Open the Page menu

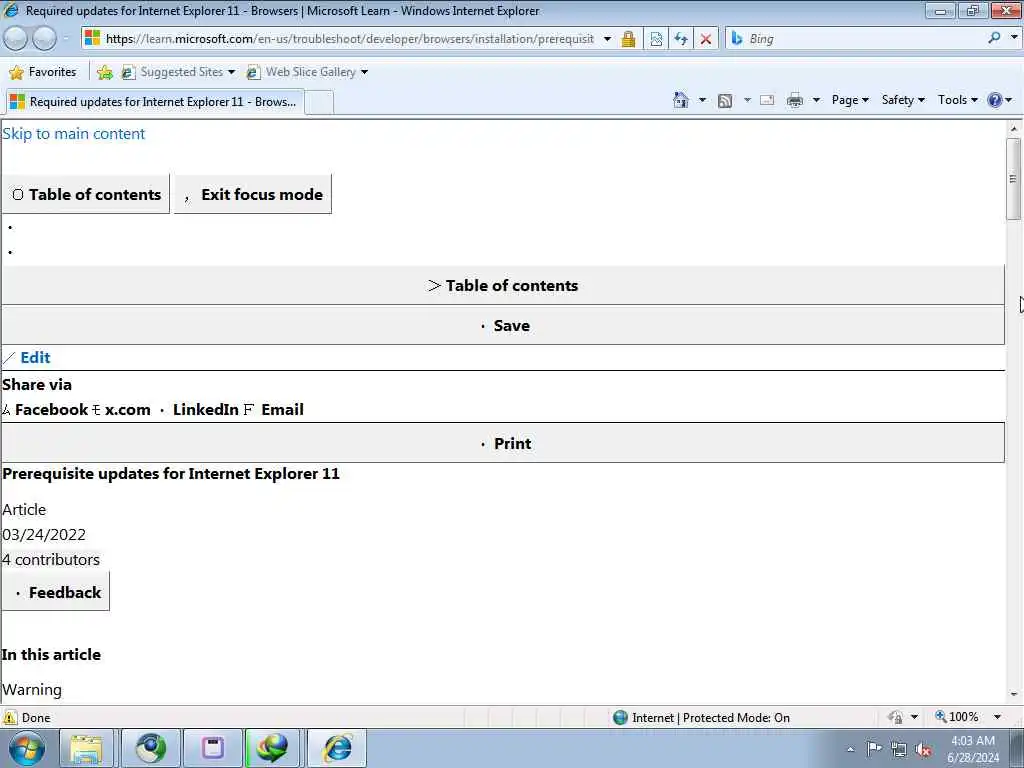coord(850,100)
